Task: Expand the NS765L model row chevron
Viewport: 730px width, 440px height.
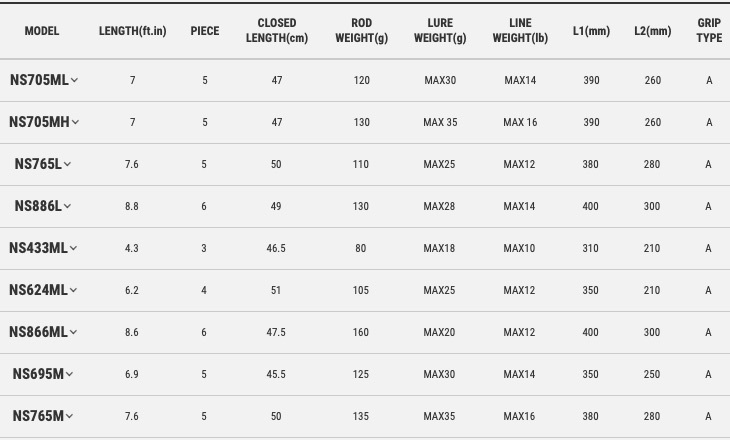Action: pos(67,165)
